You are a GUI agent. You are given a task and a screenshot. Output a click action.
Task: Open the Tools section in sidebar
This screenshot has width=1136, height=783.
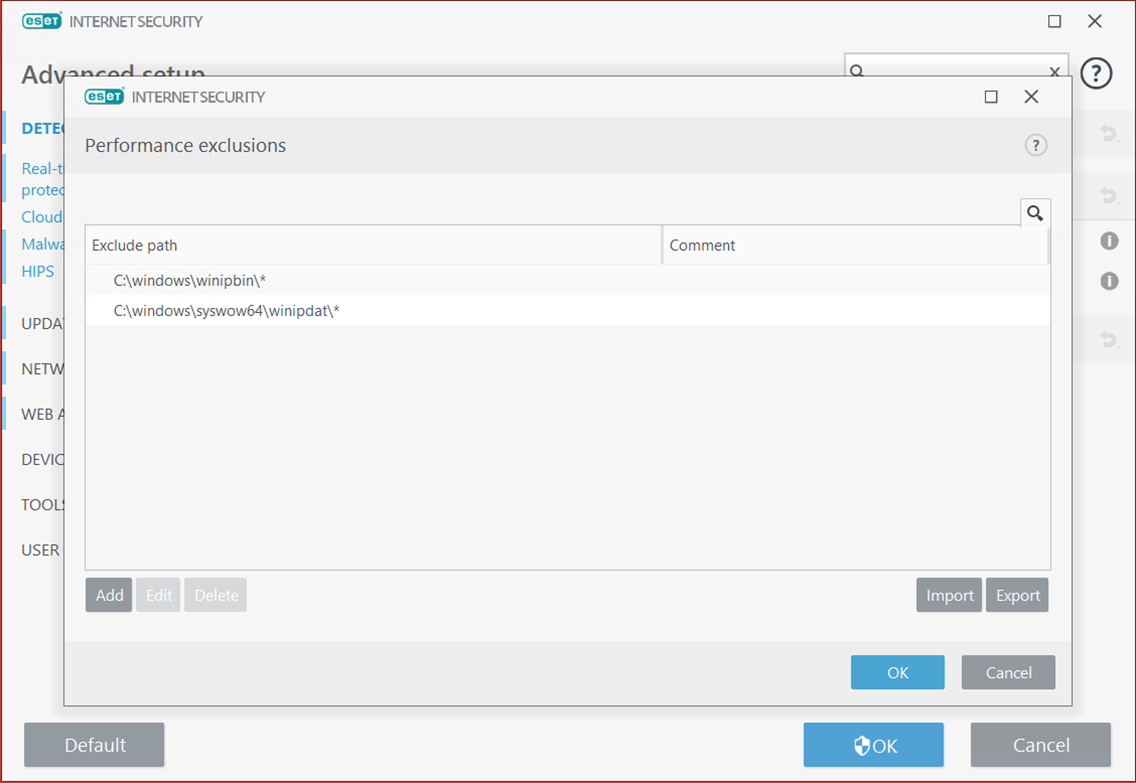[x=42, y=504]
